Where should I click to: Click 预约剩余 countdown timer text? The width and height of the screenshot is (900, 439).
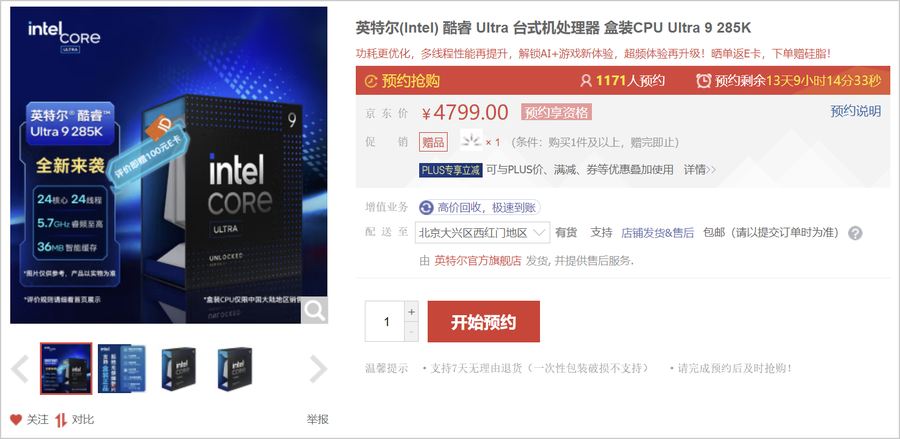798,81
